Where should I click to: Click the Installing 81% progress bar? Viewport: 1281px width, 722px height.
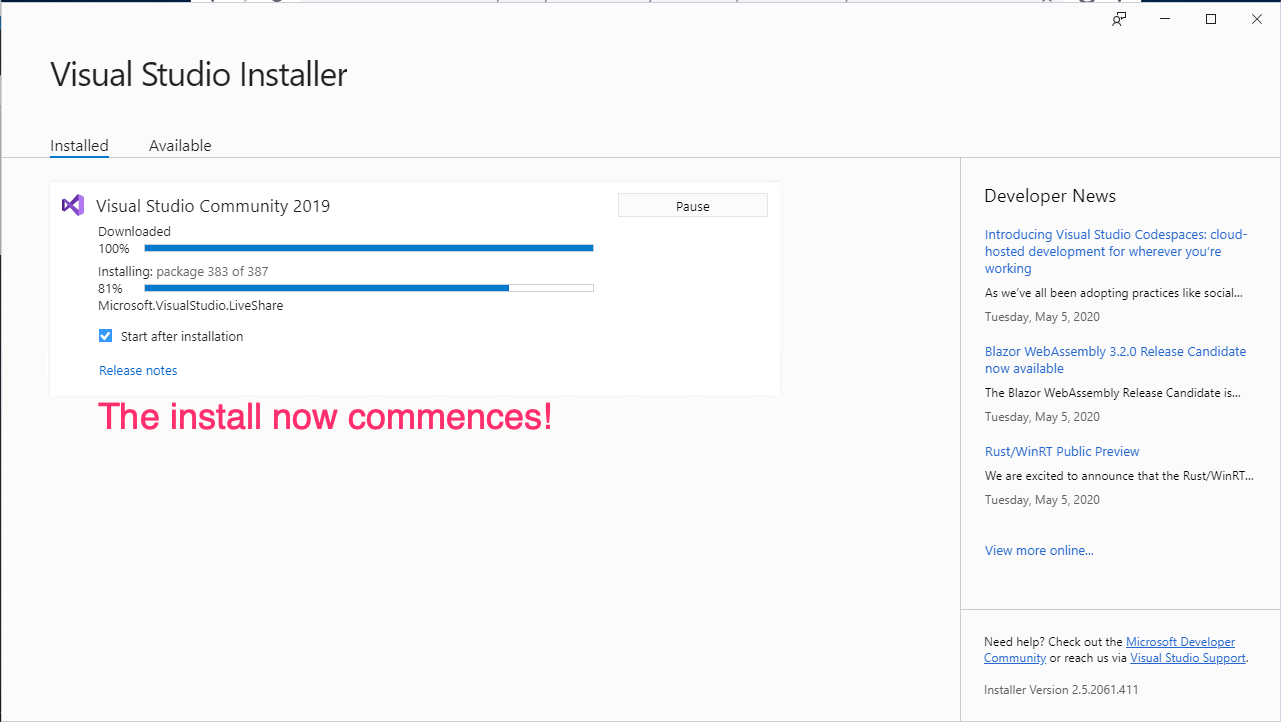click(369, 288)
